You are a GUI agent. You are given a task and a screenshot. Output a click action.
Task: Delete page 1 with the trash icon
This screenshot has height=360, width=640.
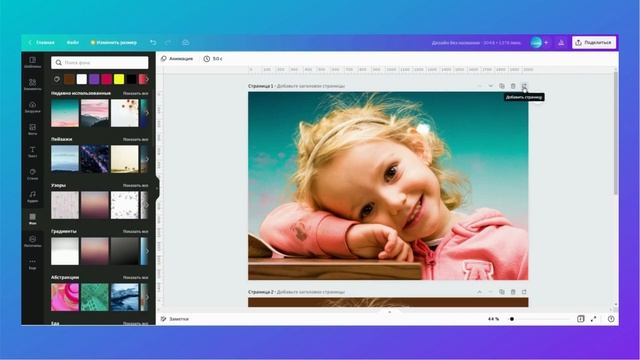click(513, 86)
